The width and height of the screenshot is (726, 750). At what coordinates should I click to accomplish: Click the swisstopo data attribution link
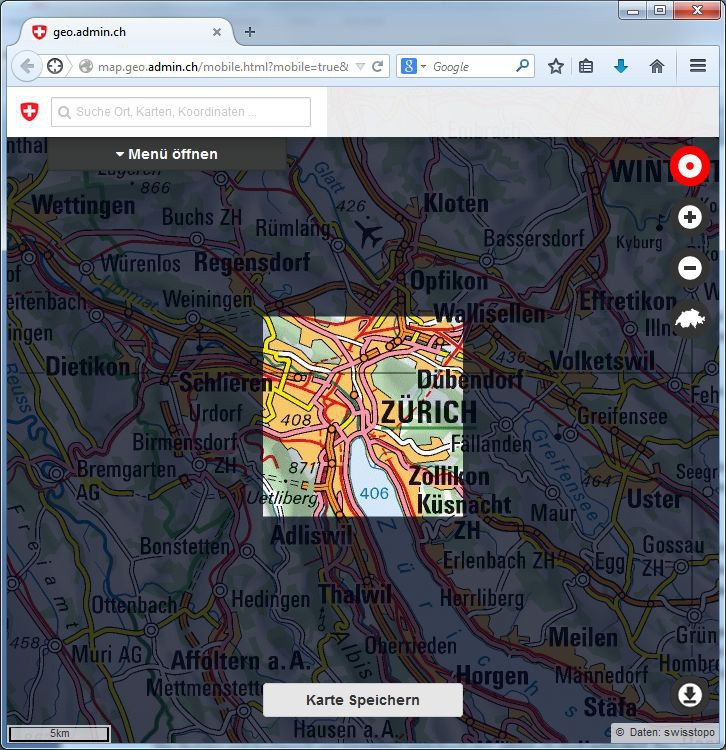[690, 733]
